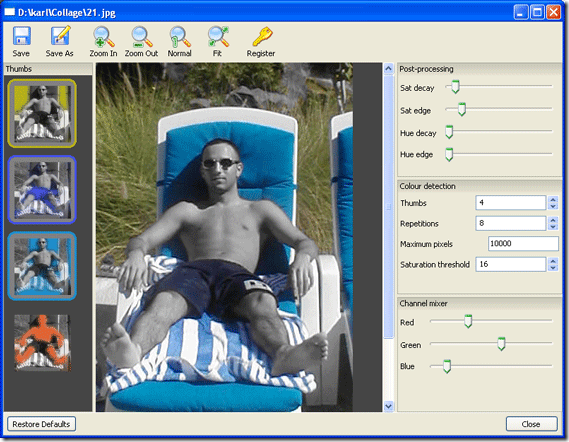Click the Fit to window icon
Image resolution: width=569 pixels, height=442 pixels.
(x=218, y=36)
